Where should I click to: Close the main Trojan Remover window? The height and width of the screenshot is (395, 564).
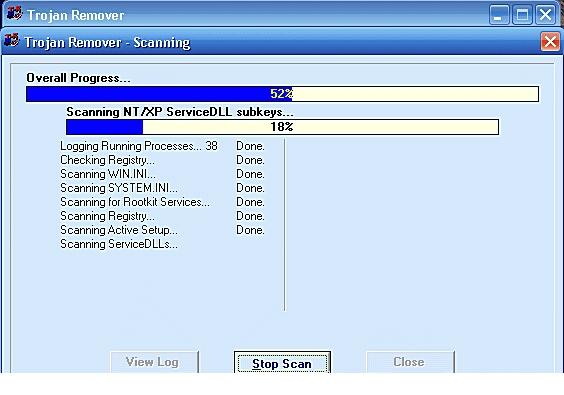tap(545, 15)
